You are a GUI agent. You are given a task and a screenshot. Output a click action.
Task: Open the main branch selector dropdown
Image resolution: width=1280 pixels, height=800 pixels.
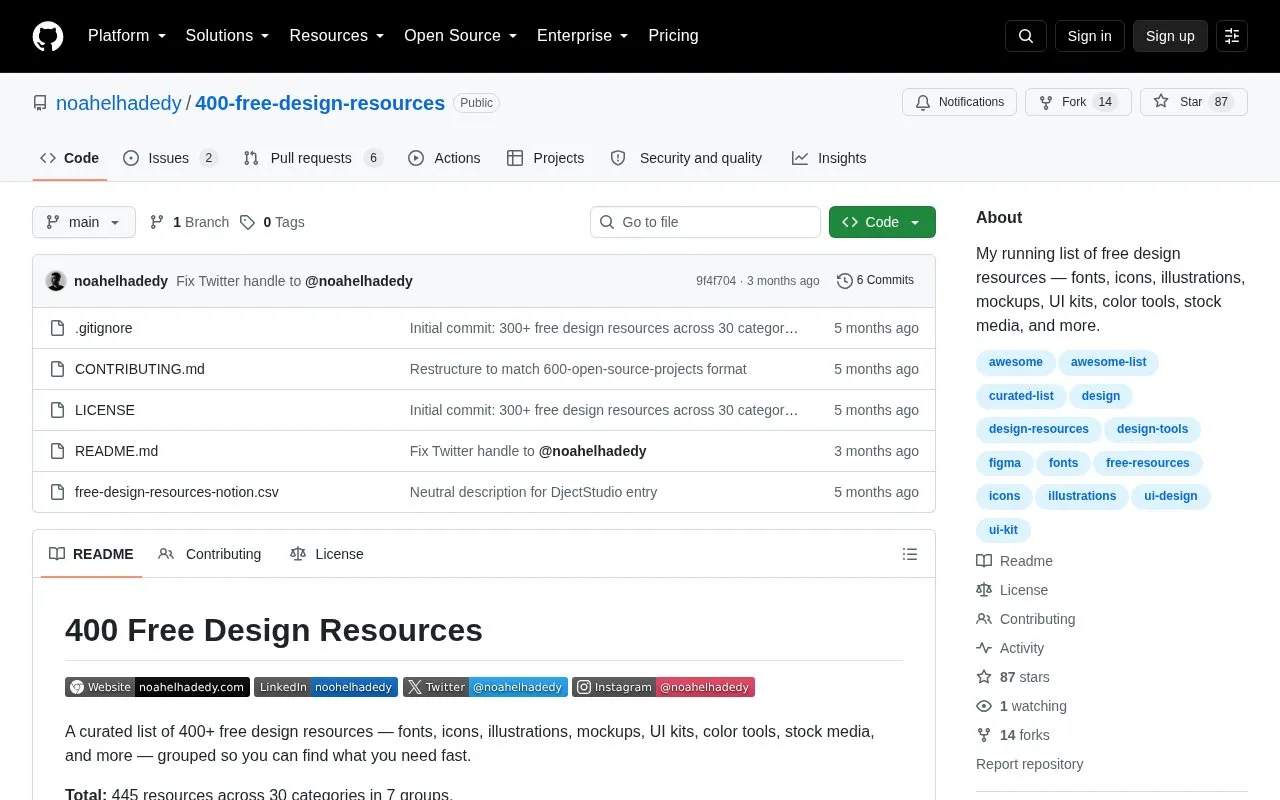tap(84, 222)
